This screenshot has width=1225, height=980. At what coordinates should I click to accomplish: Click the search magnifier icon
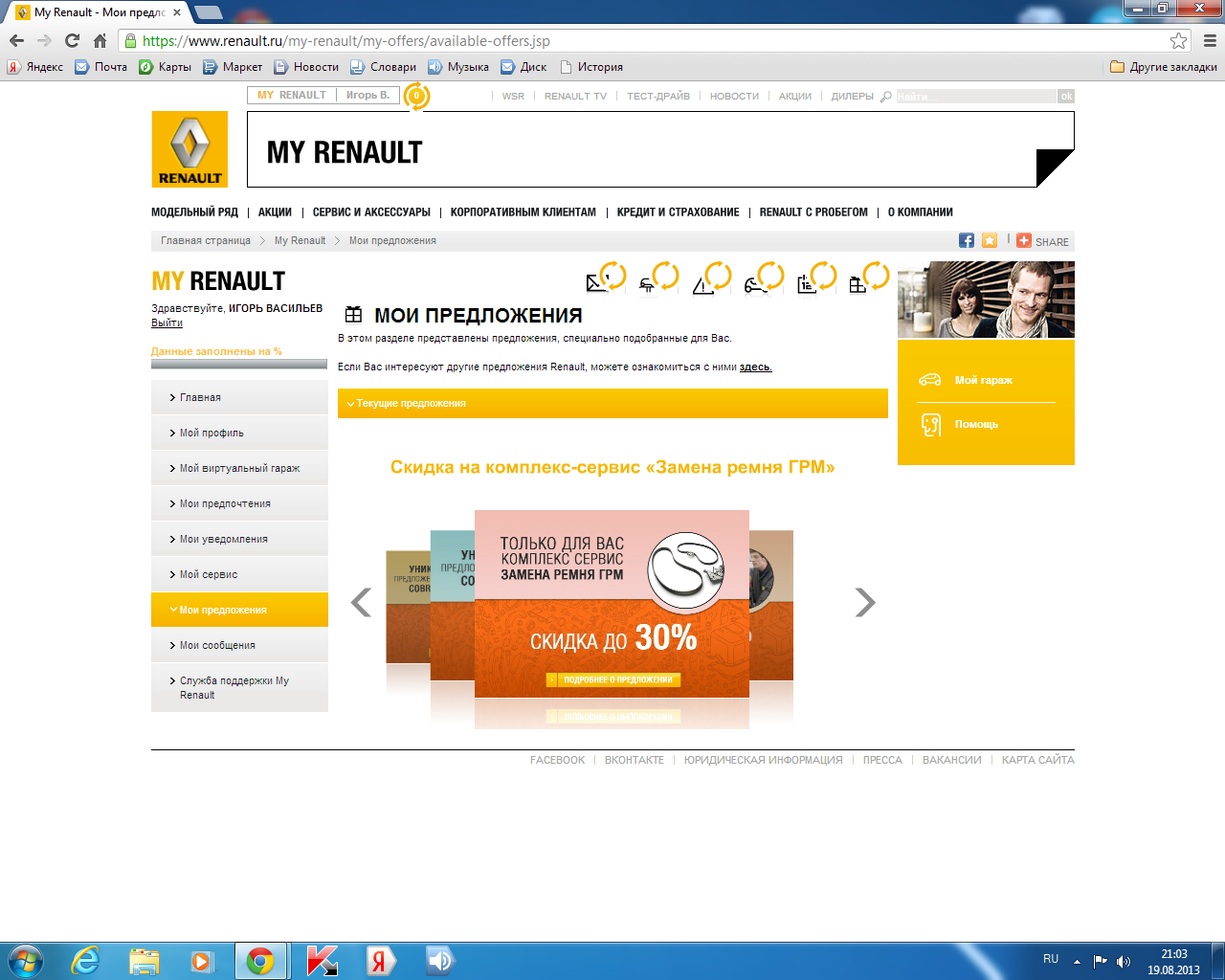[x=886, y=97]
